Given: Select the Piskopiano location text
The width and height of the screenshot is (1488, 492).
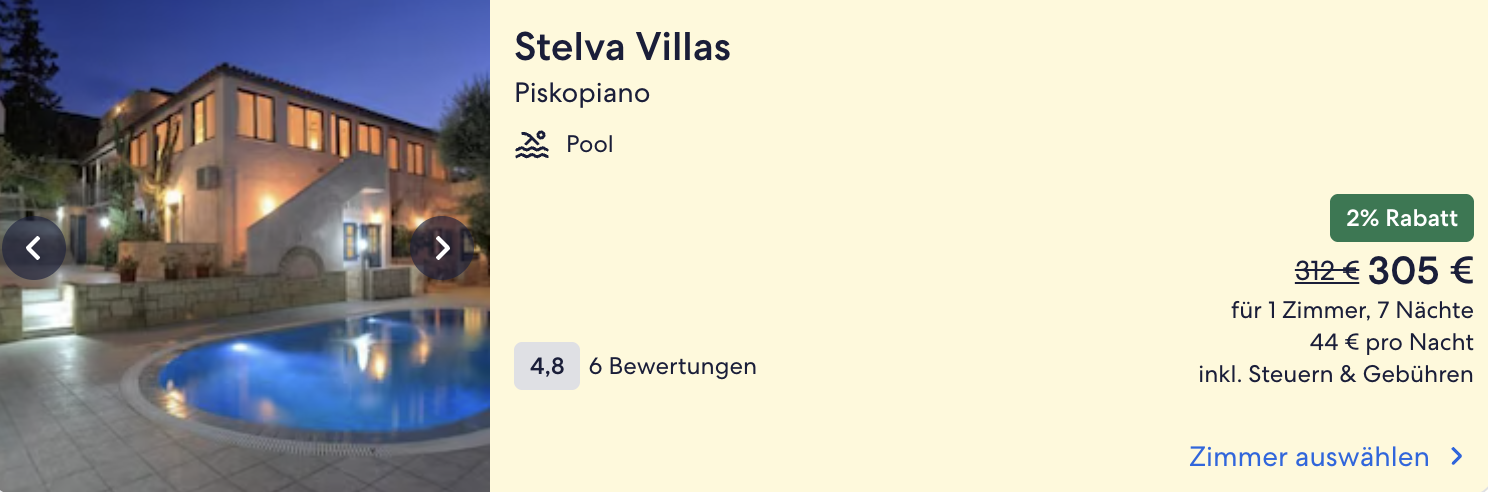Looking at the screenshot, I should (582, 94).
